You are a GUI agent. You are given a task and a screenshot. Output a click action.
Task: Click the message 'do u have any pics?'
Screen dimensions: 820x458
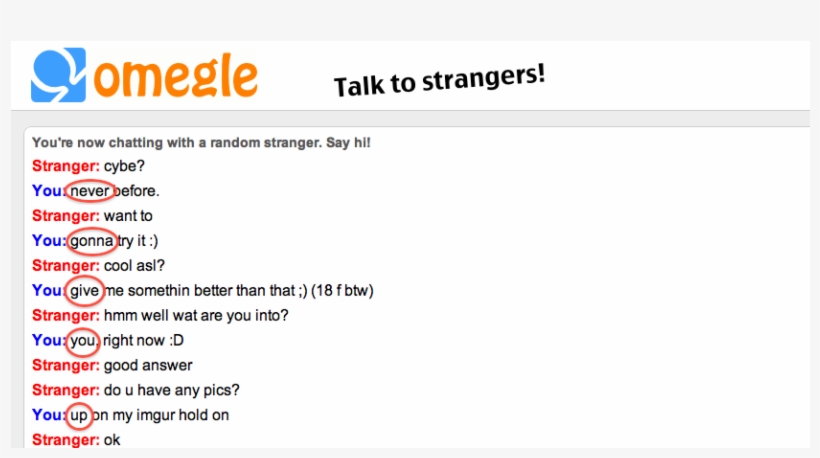point(171,390)
